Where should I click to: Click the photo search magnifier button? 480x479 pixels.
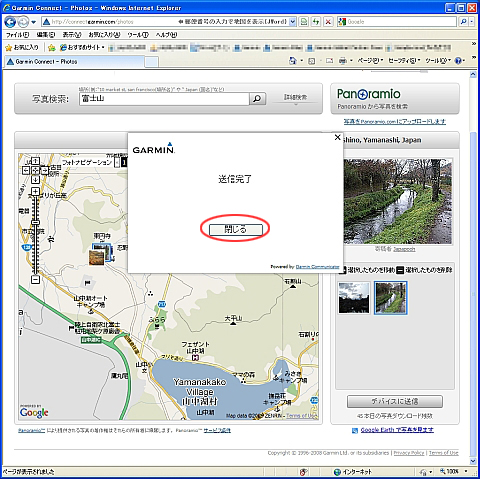coord(257,99)
